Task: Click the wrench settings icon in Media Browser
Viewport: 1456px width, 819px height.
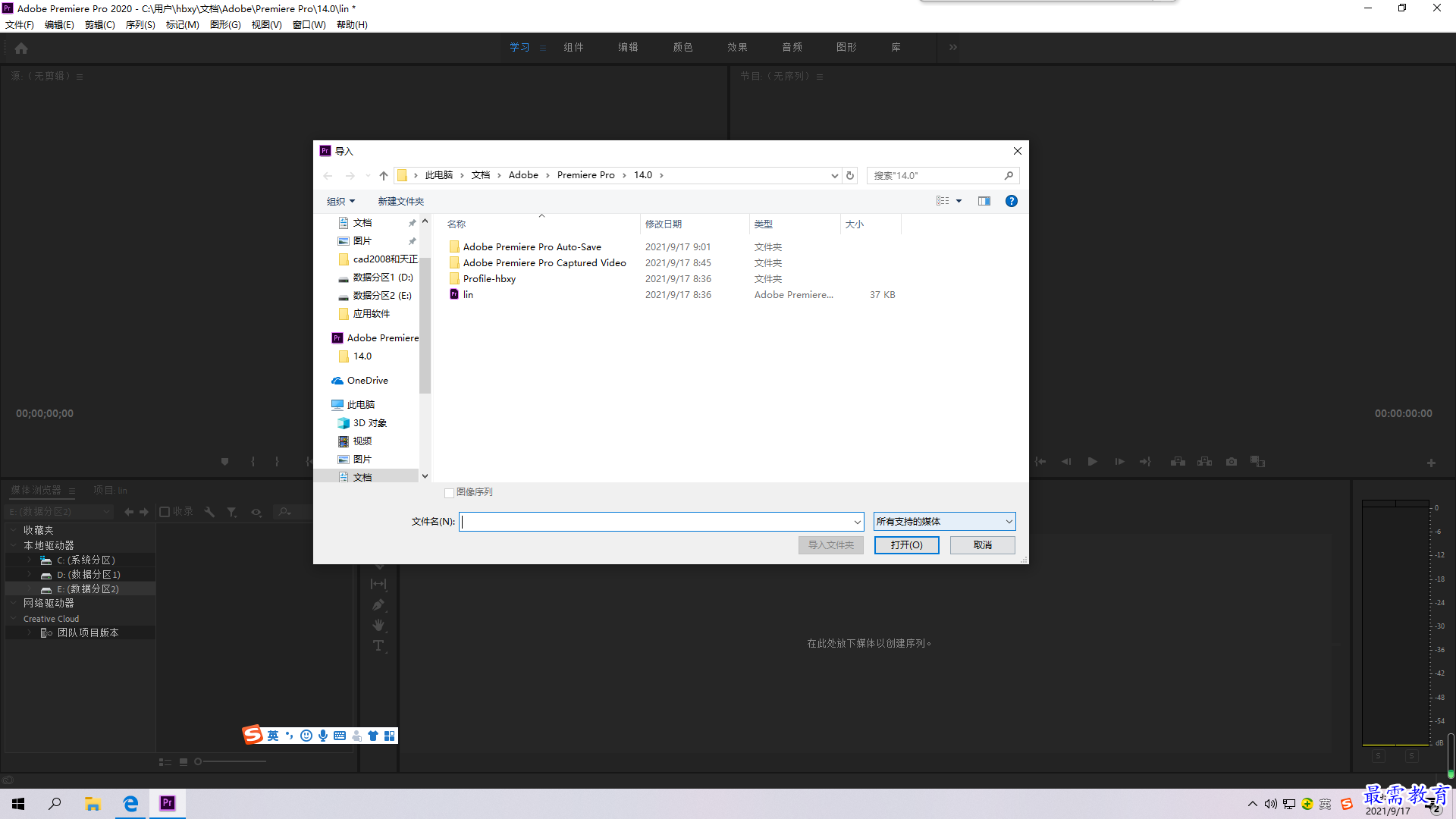Action: pos(209,512)
